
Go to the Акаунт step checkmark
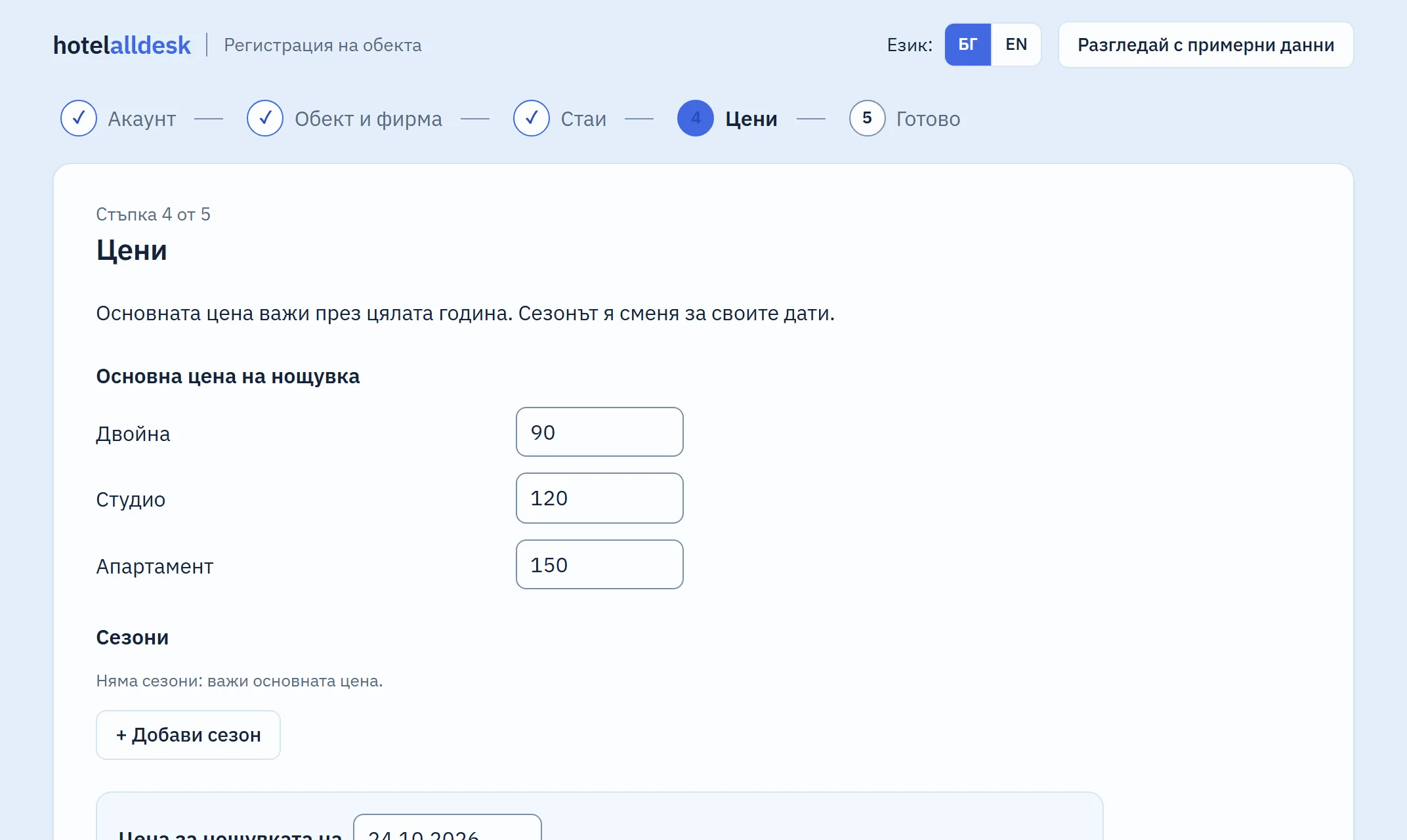click(79, 118)
